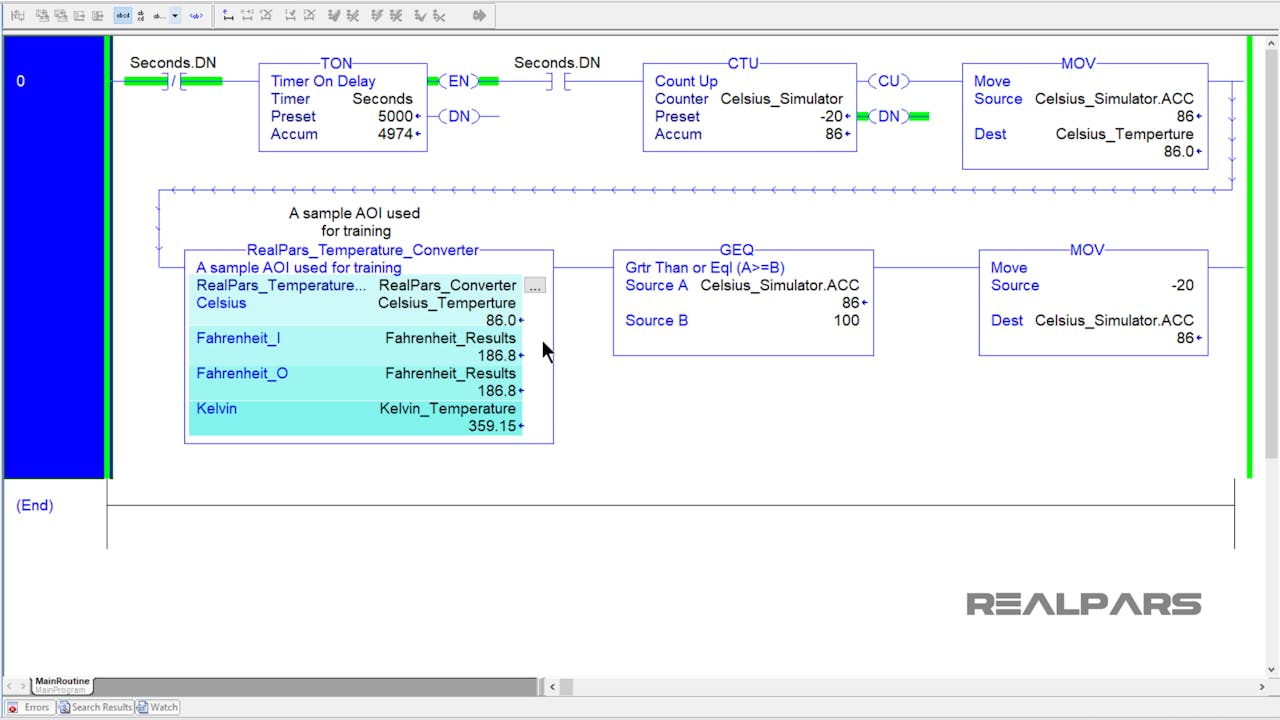Click the Finalize All Edits double-arrow icon
The height and width of the screenshot is (720, 1280).
480,15
